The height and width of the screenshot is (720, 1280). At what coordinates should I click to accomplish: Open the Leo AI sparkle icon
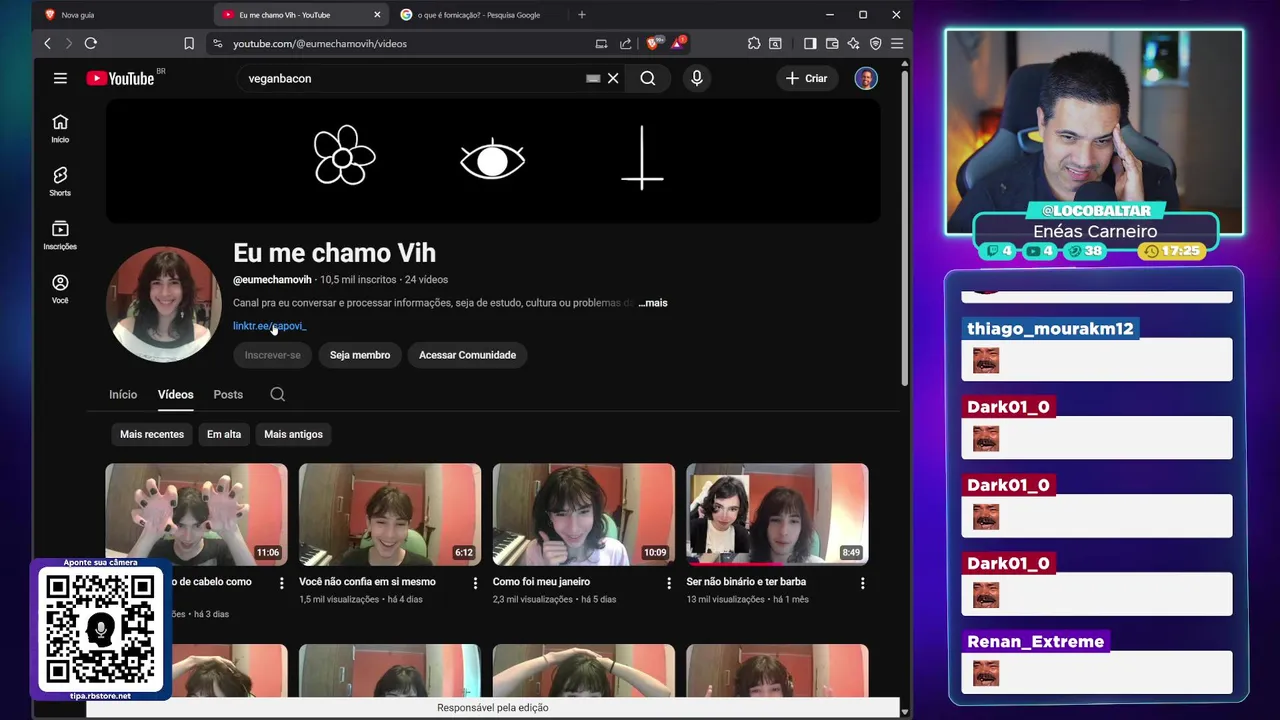pos(853,43)
